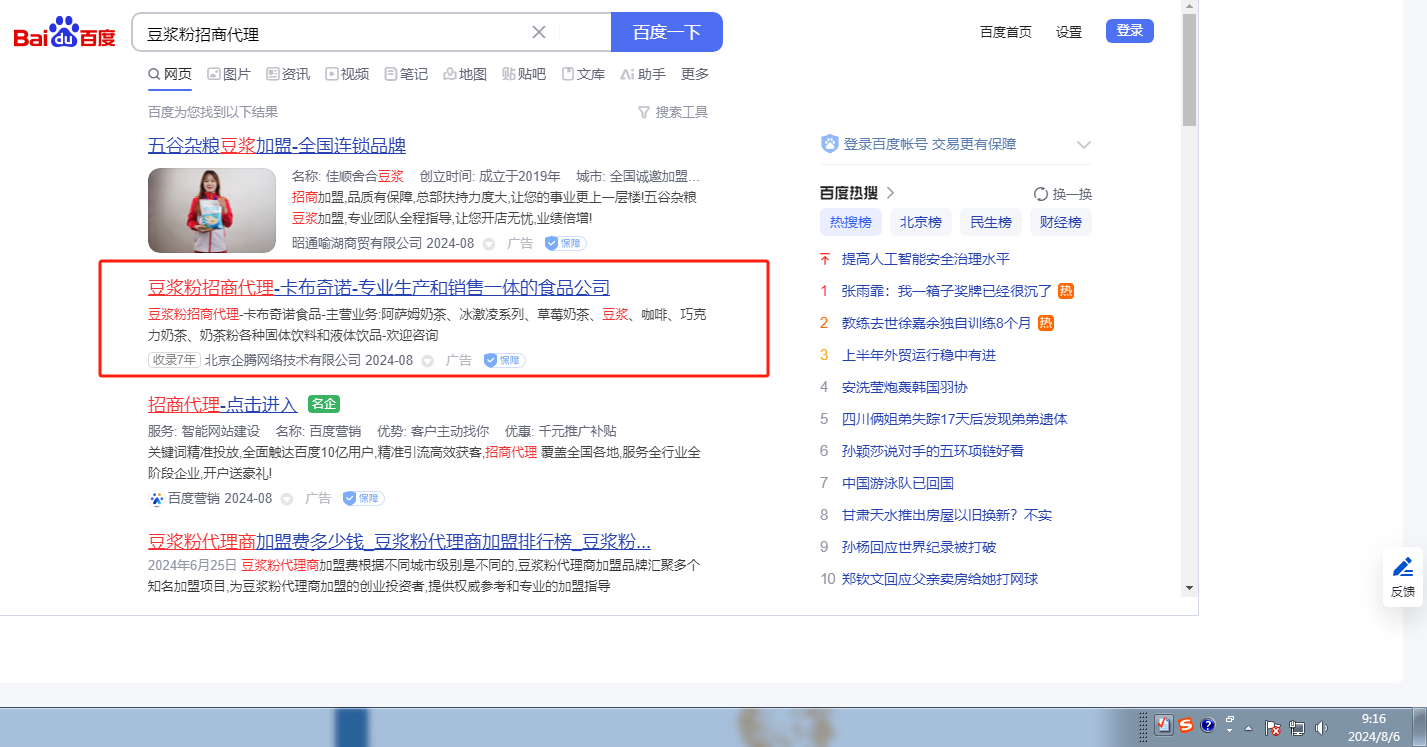Open the Action Center flag tray icon
This screenshot has height=747, width=1427.
tap(1274, 728)
